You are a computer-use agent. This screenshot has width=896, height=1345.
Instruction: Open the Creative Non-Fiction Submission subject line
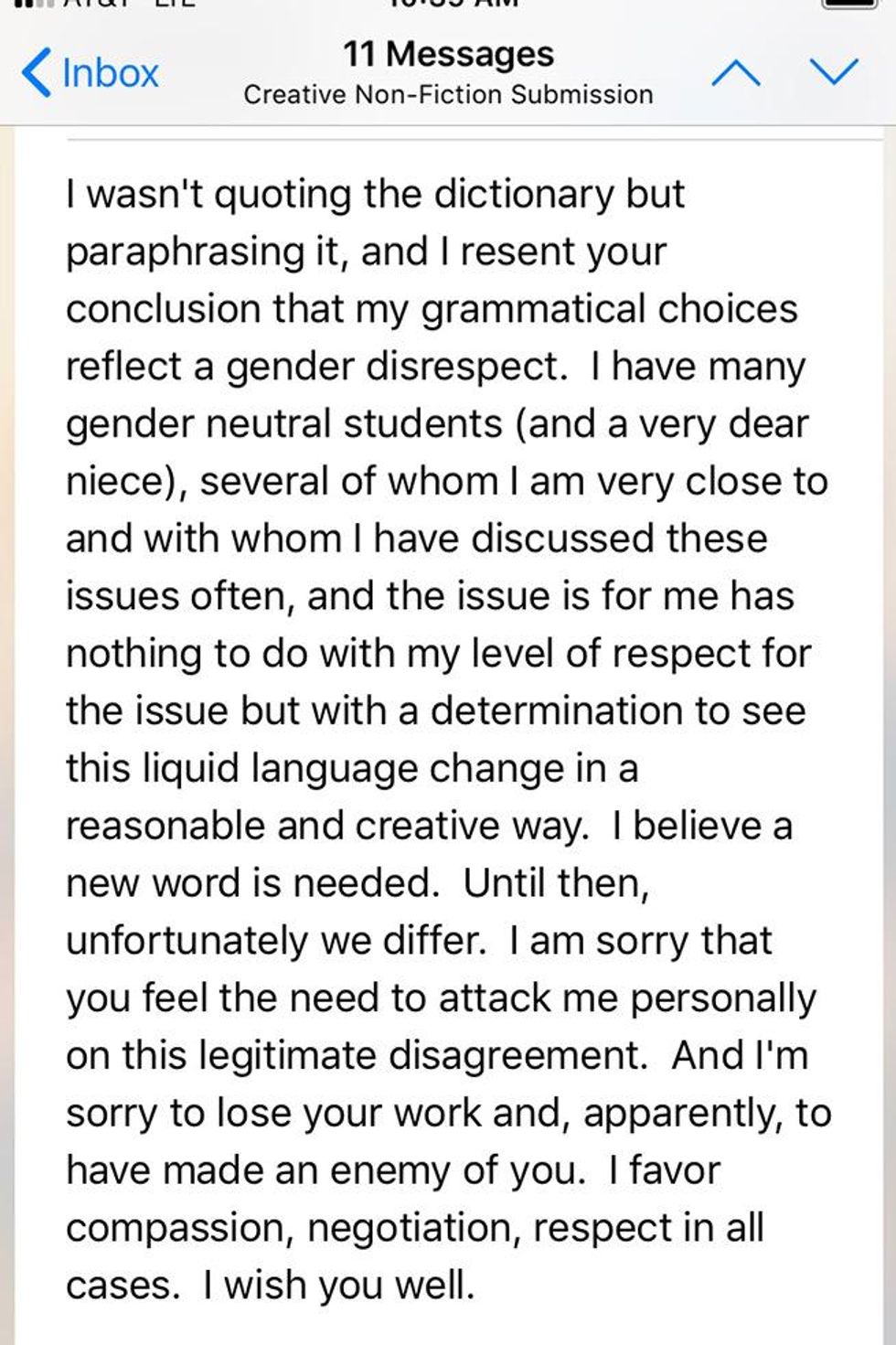point(447,93)
